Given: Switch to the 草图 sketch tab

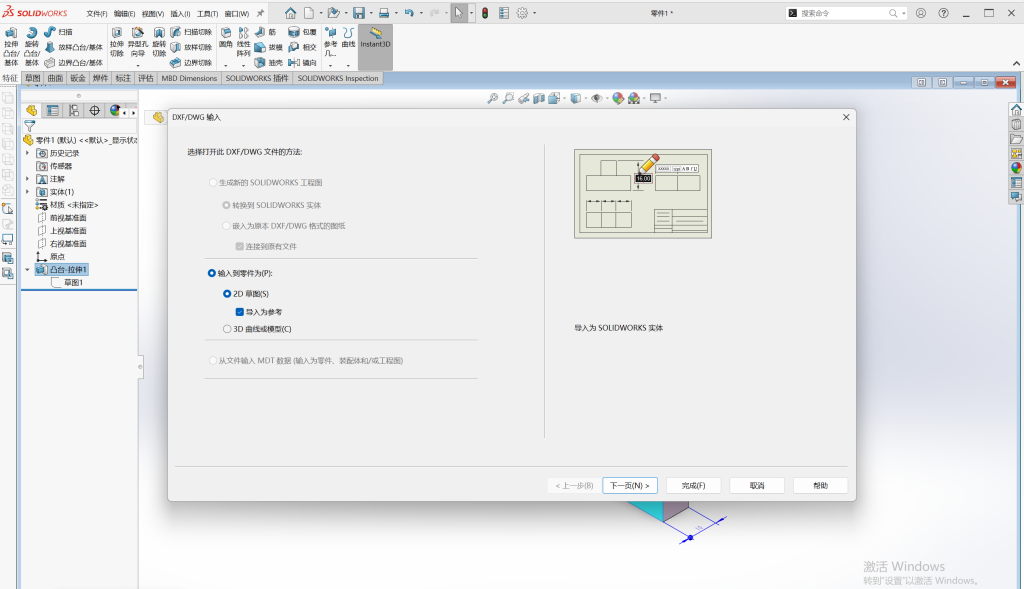Looking at the screenshot, I should [x=32, y=78].
